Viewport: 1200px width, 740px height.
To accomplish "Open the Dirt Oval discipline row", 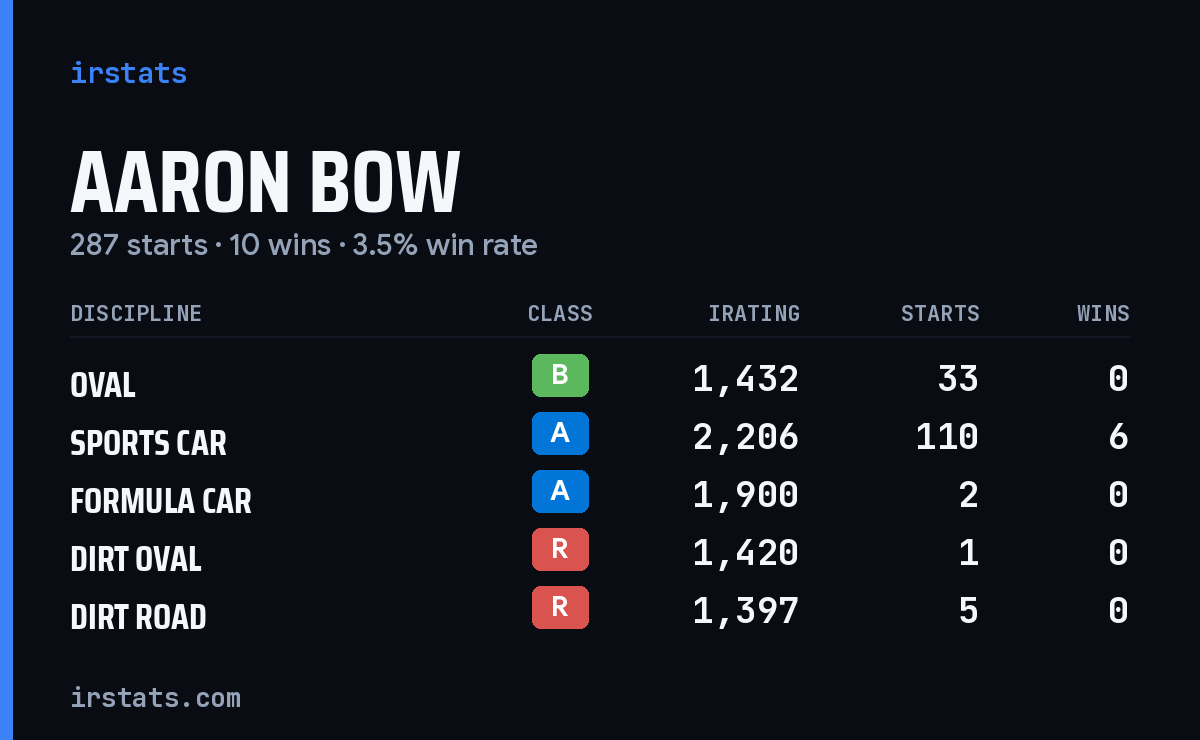I will click(600, 553).
